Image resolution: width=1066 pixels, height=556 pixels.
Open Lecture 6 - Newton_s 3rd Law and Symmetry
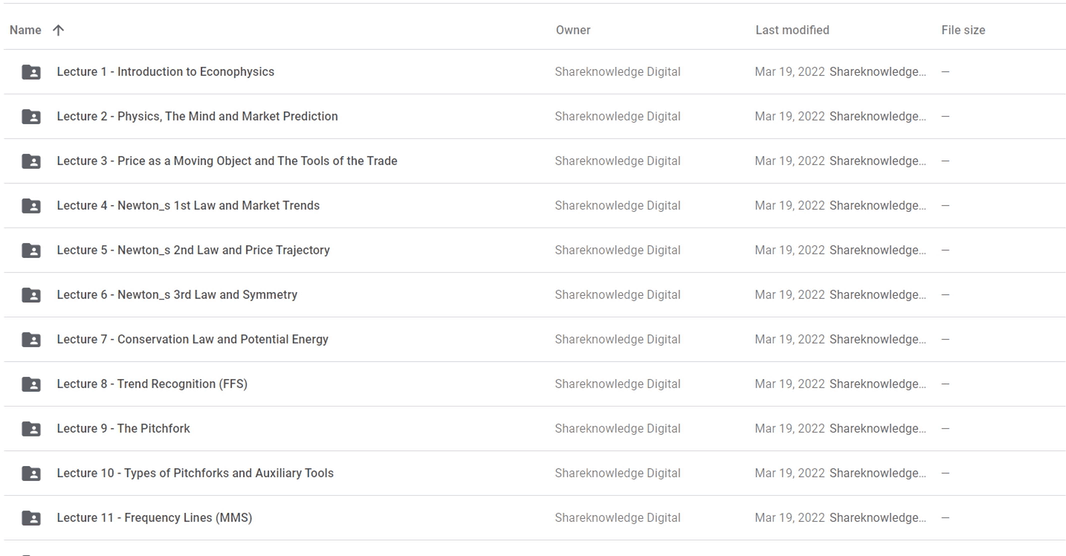pyautogui.click(x=177, y=294)
